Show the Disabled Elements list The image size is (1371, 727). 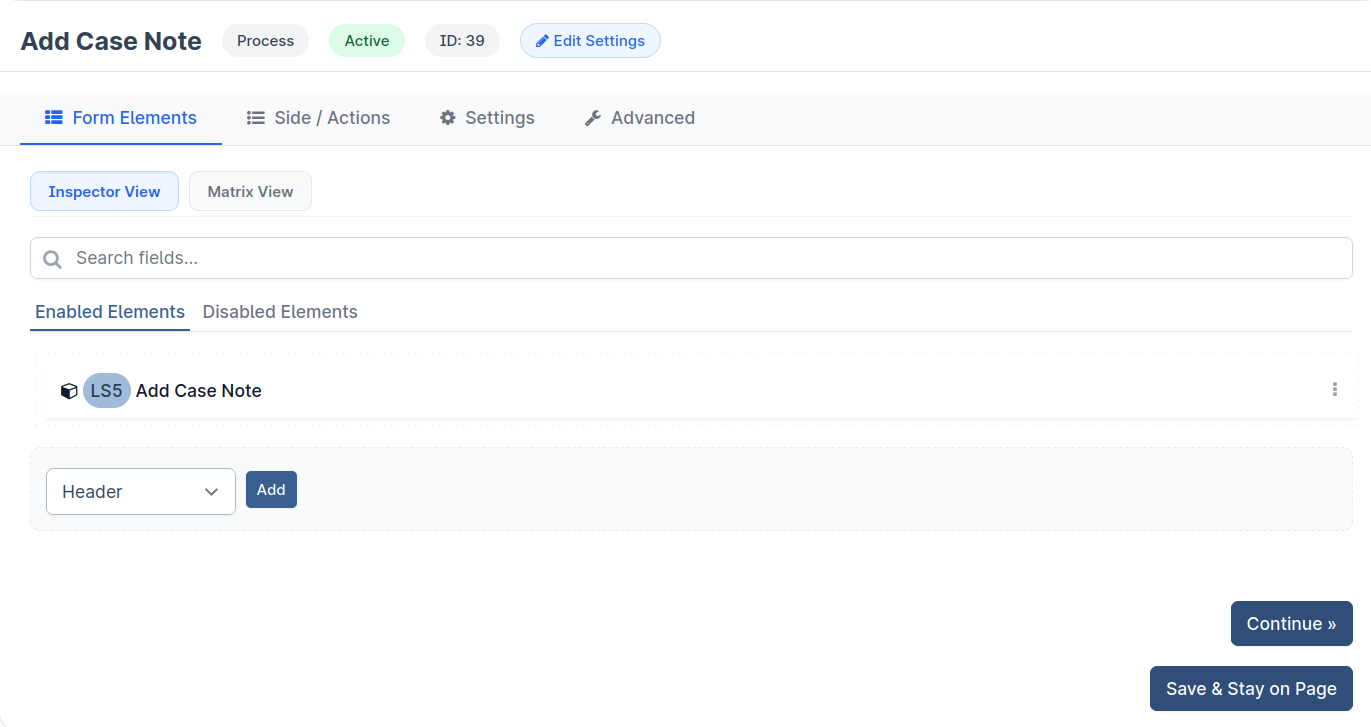[280, 312]
